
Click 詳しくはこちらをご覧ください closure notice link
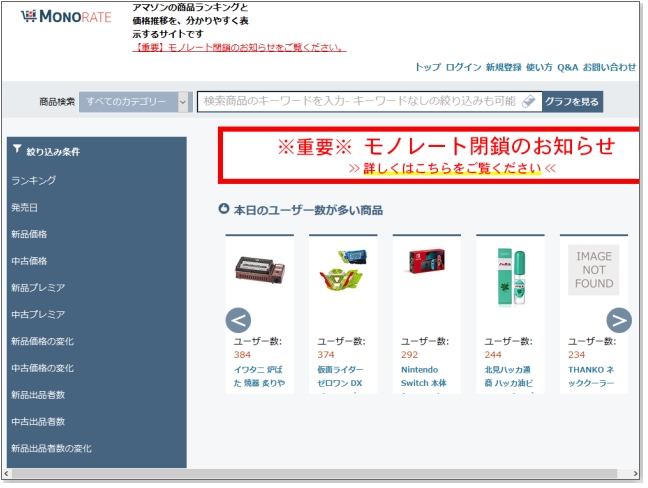tap(453, 168)
